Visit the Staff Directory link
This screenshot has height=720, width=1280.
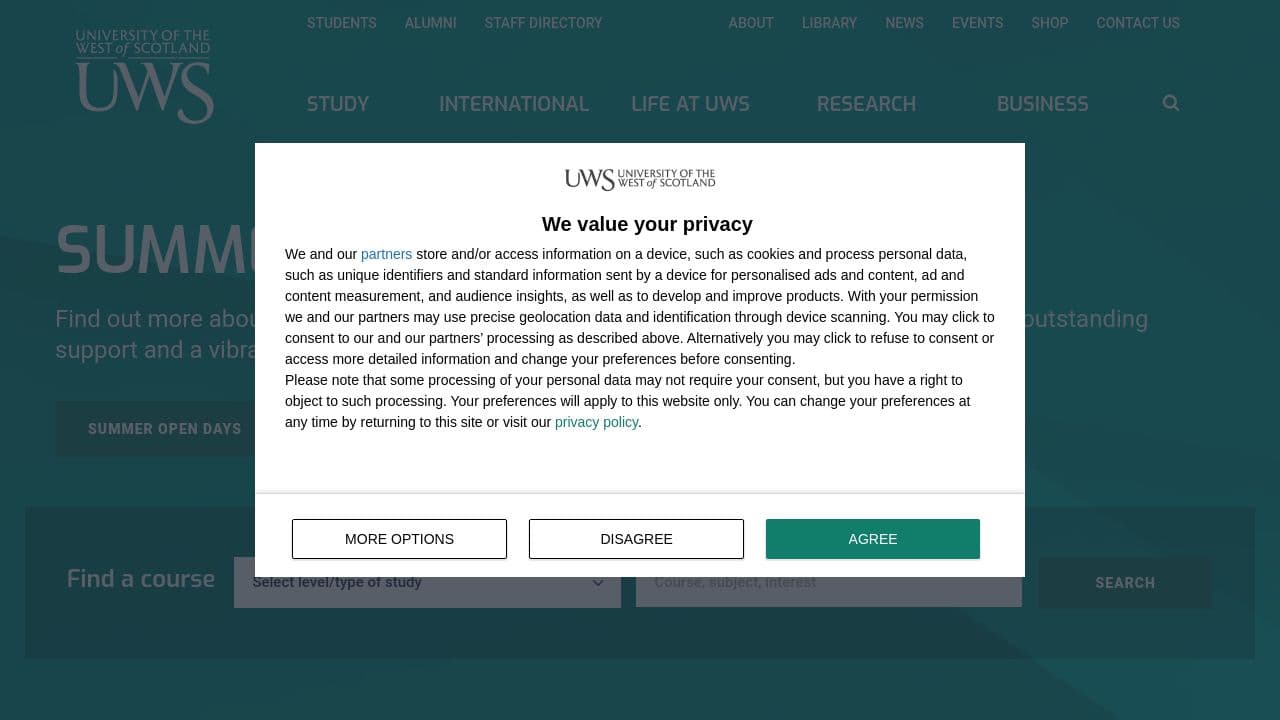coord(543,23)
